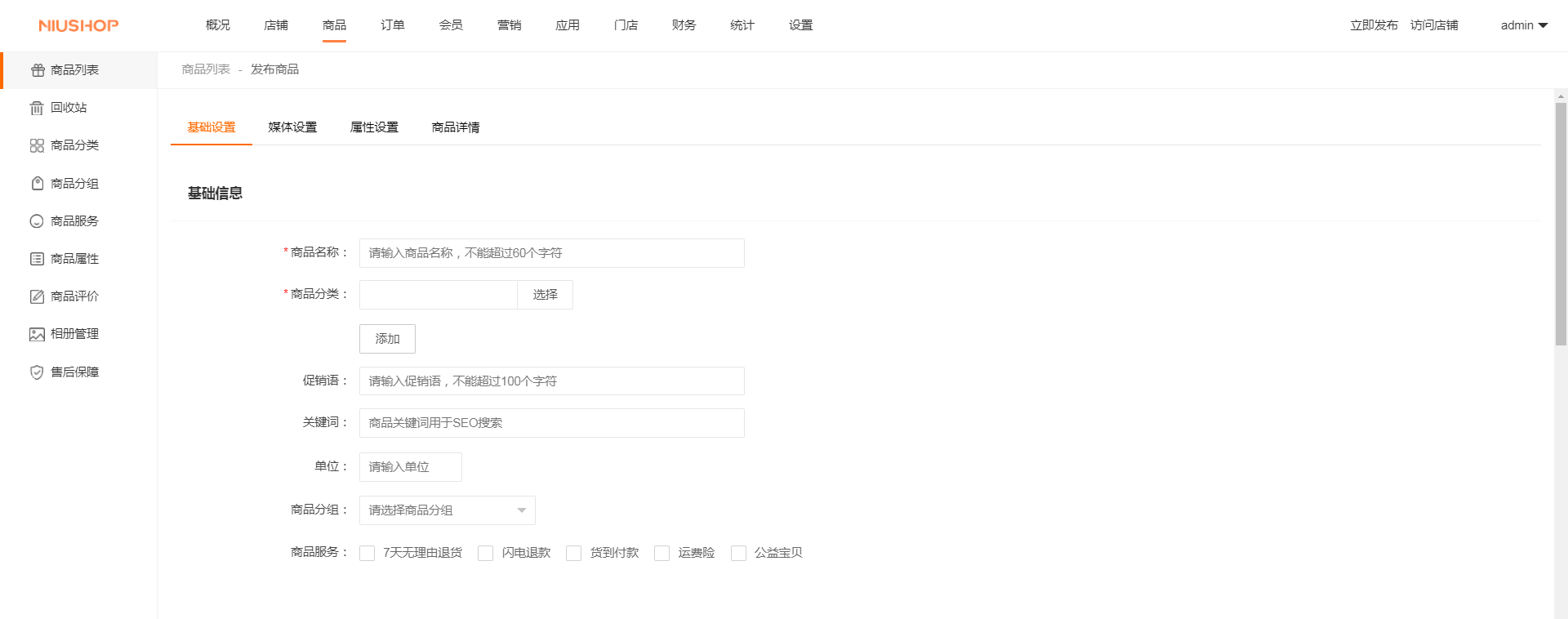Open the 应用 top menu
Image resolution: width=1568 pixels, height=619 pixels.
tap(568, 25)
